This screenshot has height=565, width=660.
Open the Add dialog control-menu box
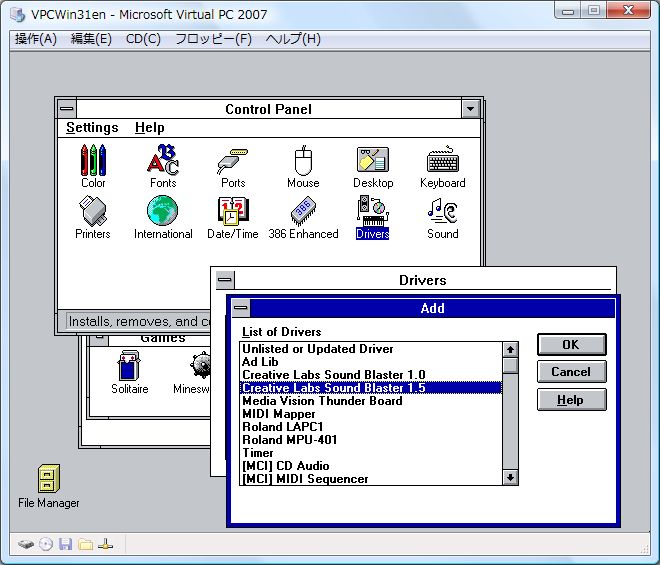(x=241, y=308)
